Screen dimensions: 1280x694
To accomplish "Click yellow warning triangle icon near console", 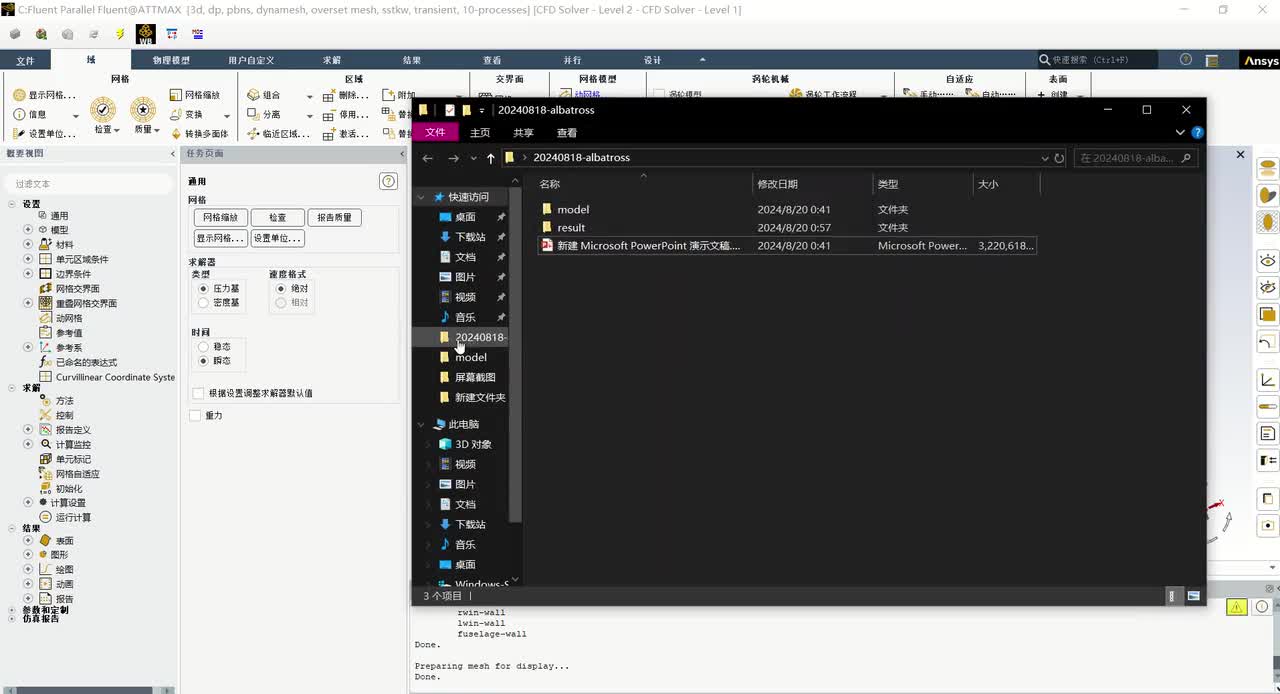I will pyautogui.click(x=1237, y=607).
